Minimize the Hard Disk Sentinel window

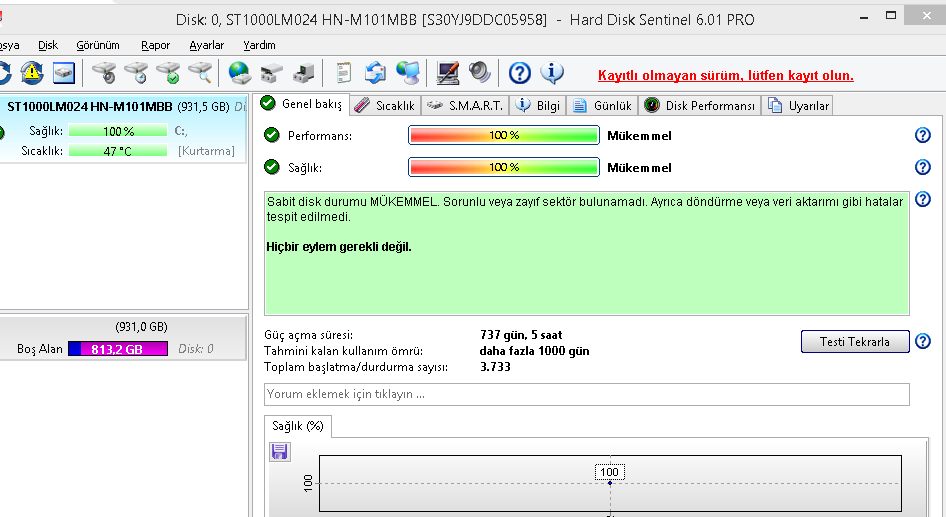[x=864, y=17]
